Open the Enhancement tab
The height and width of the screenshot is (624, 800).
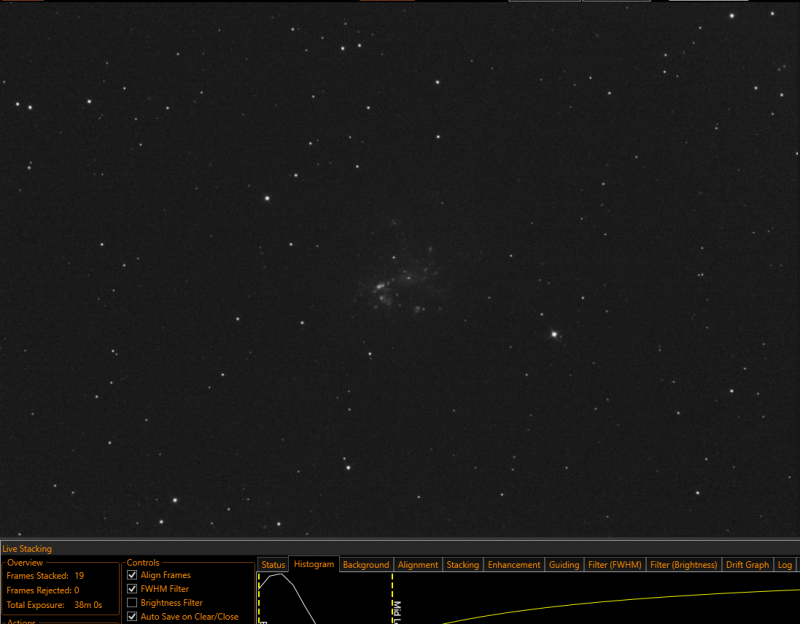pyautogui.click(x=514, y=565)
